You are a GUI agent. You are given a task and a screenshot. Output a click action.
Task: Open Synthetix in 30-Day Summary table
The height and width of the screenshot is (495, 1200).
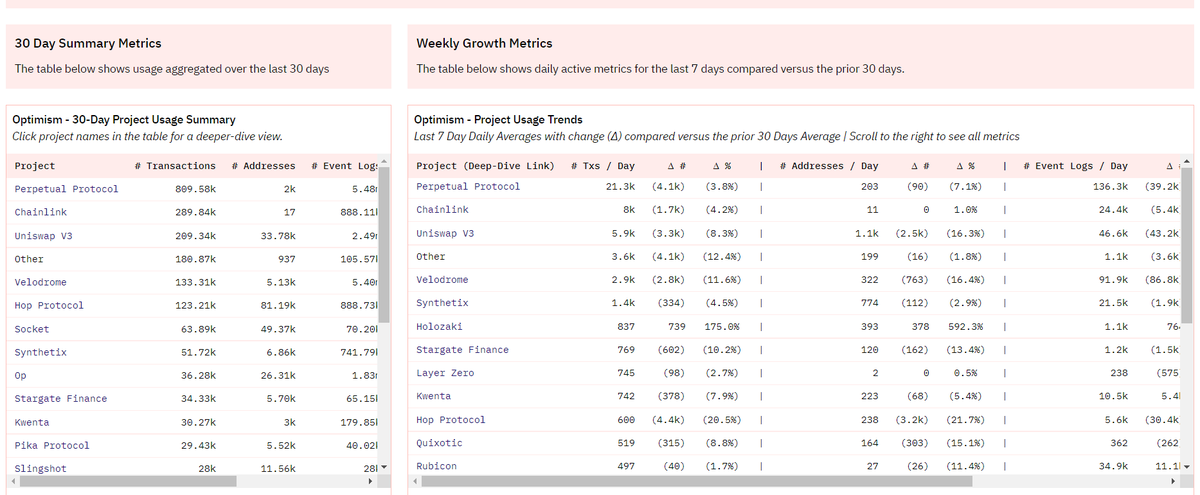(41, 353)
